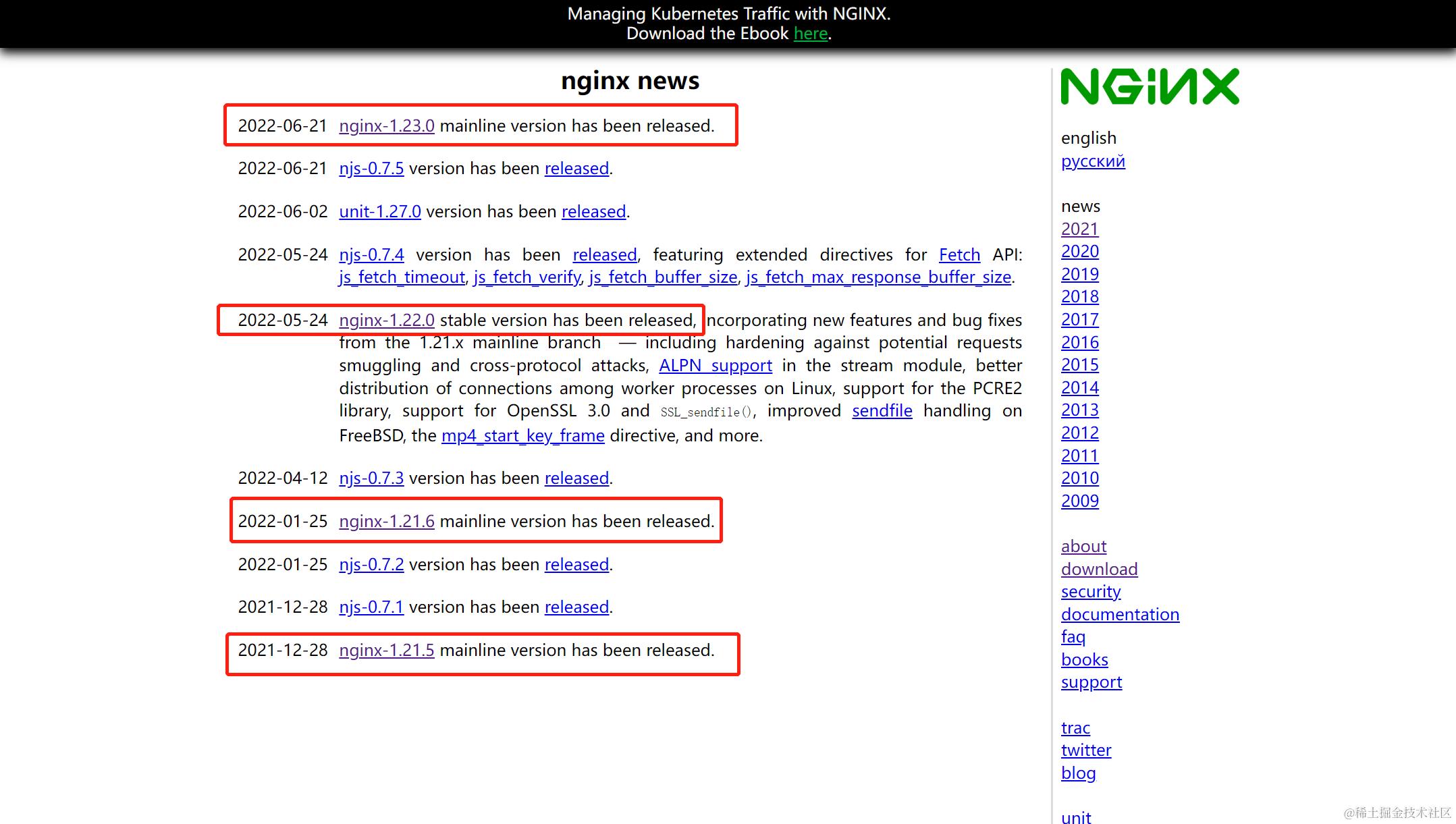The image size is (1456, 824).
Task: Click the sendfile directive link
Action: tap(882, 411)
